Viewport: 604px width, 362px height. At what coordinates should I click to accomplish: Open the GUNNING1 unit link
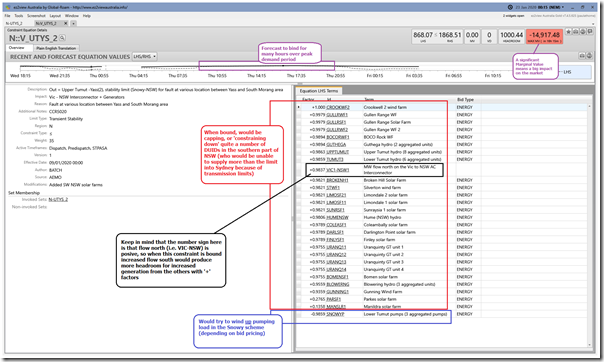point(337,292)
